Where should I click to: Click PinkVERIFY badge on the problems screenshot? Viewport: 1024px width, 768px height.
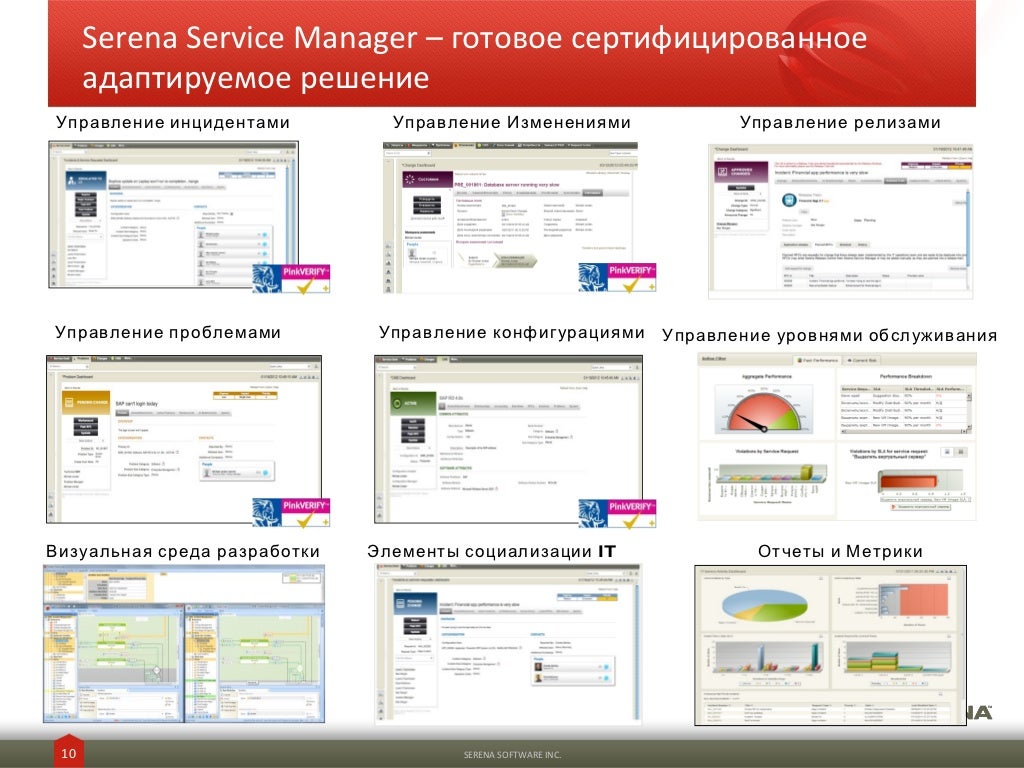point(291,512)
